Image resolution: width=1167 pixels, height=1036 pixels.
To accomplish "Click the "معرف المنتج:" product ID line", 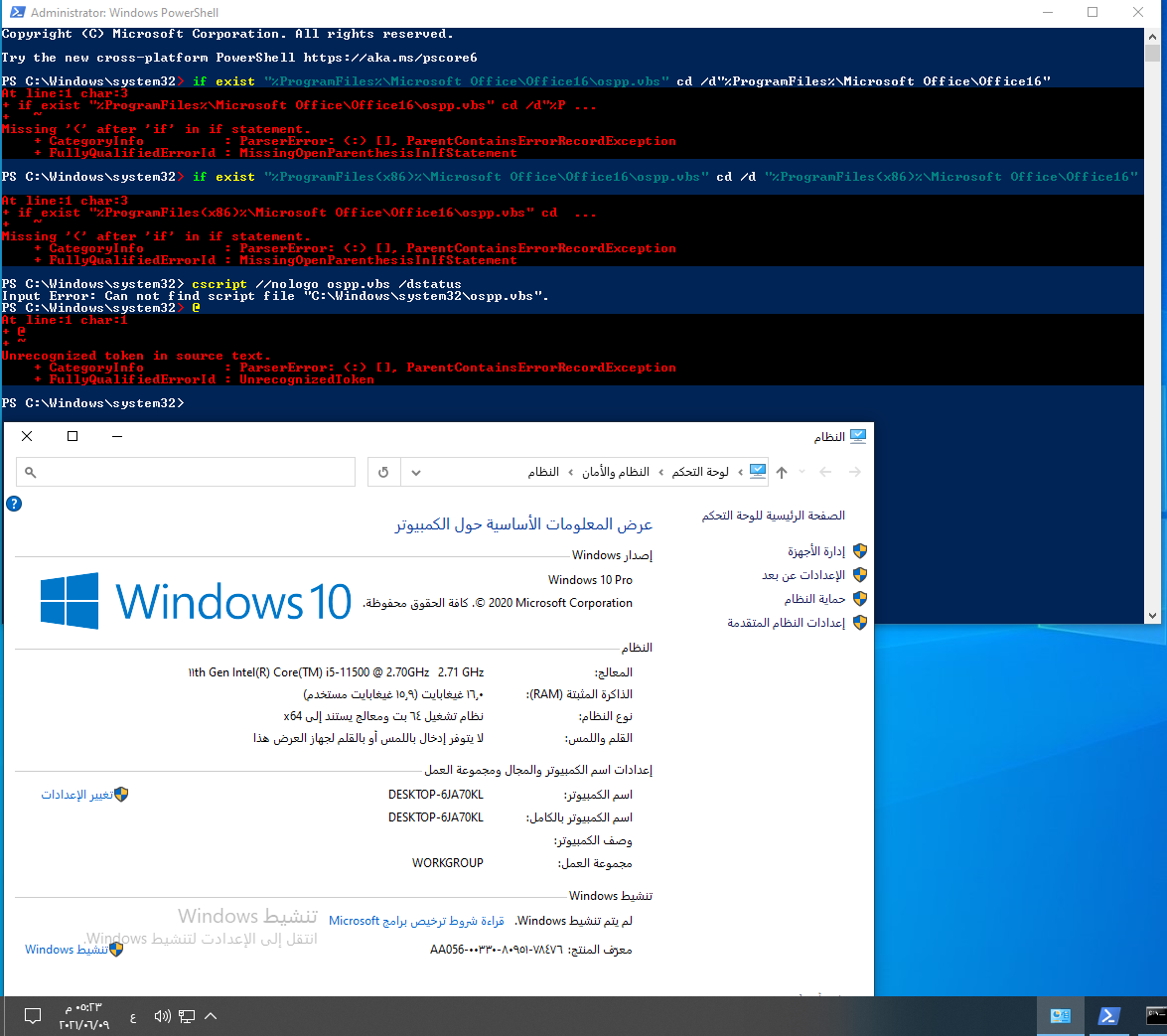I will [x=531, y=950].
